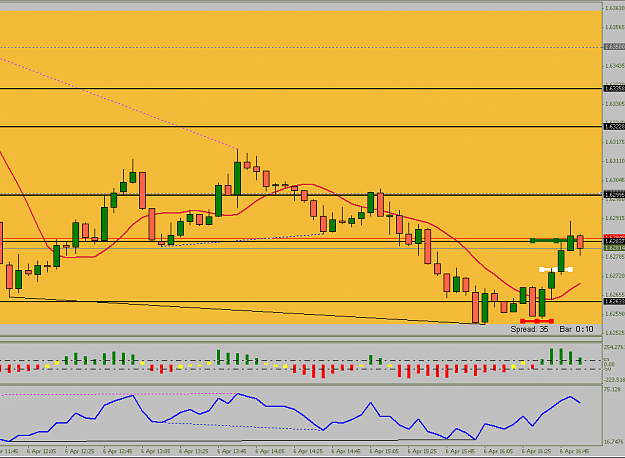The width and height of the screenshot is (625, 458).
Task: Click the "6 Apr 16:05" time label
Action: click(x=499, y=451)
